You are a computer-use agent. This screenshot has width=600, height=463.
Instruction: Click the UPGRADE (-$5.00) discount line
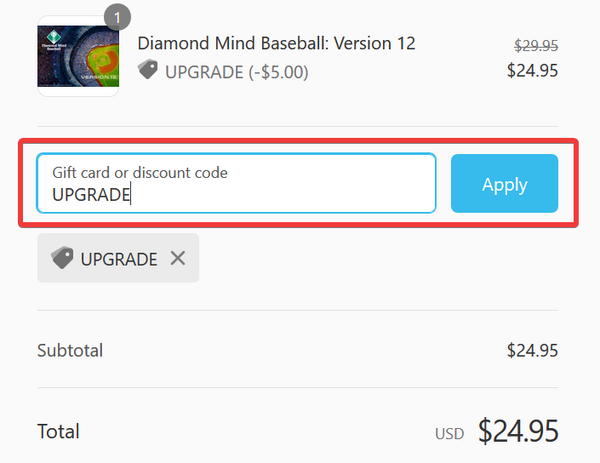(236, 72)
